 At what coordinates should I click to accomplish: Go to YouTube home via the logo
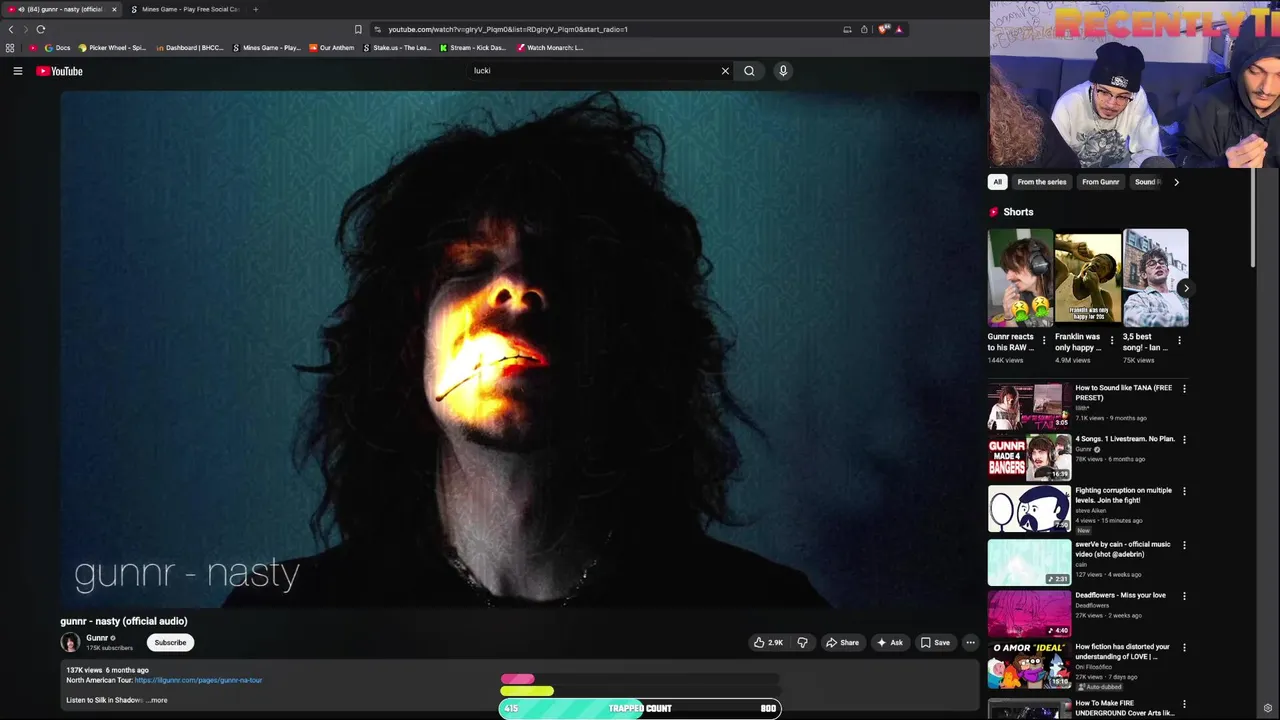59,71
